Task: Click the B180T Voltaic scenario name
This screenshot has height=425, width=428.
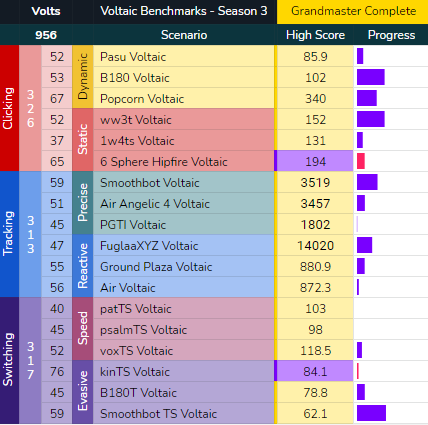Action: pyautogui.click(x=138, y=393)
